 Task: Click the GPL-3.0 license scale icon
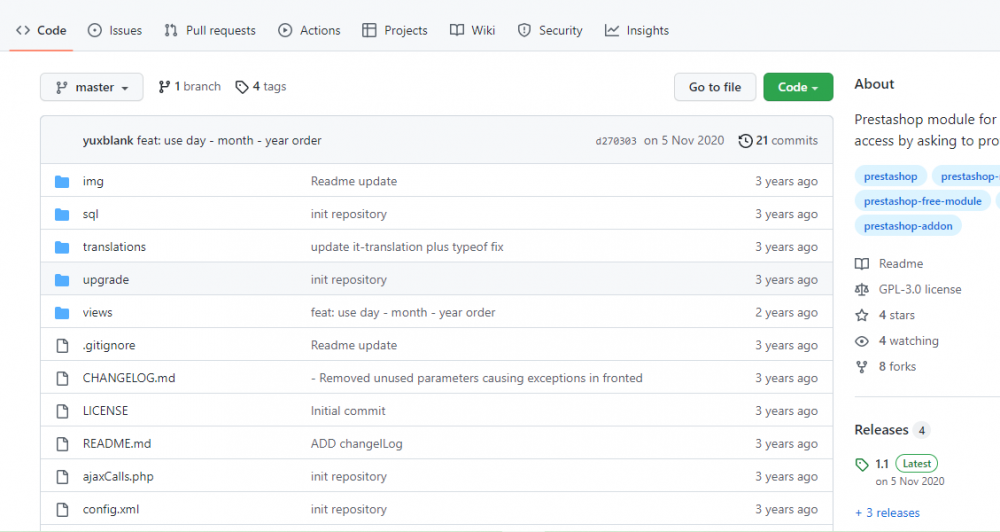click(862, 290)
